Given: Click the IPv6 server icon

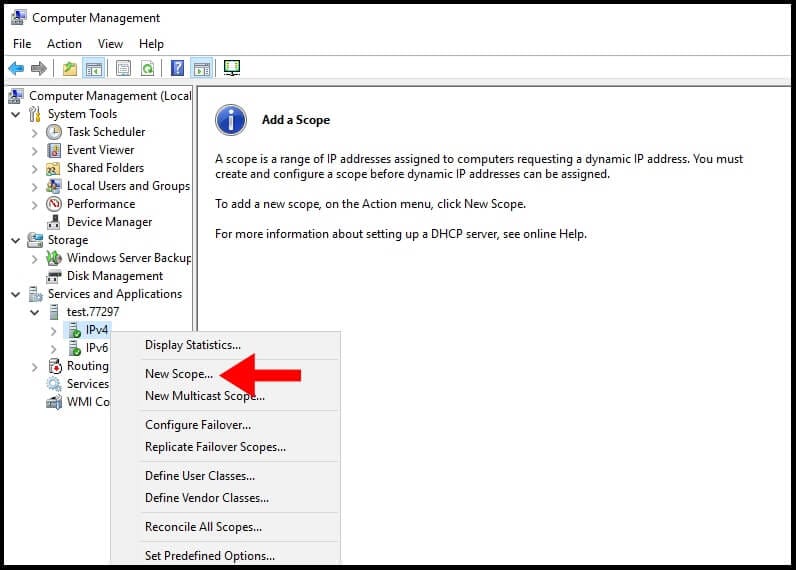Looking at the screenshot, I should point(75,348).
